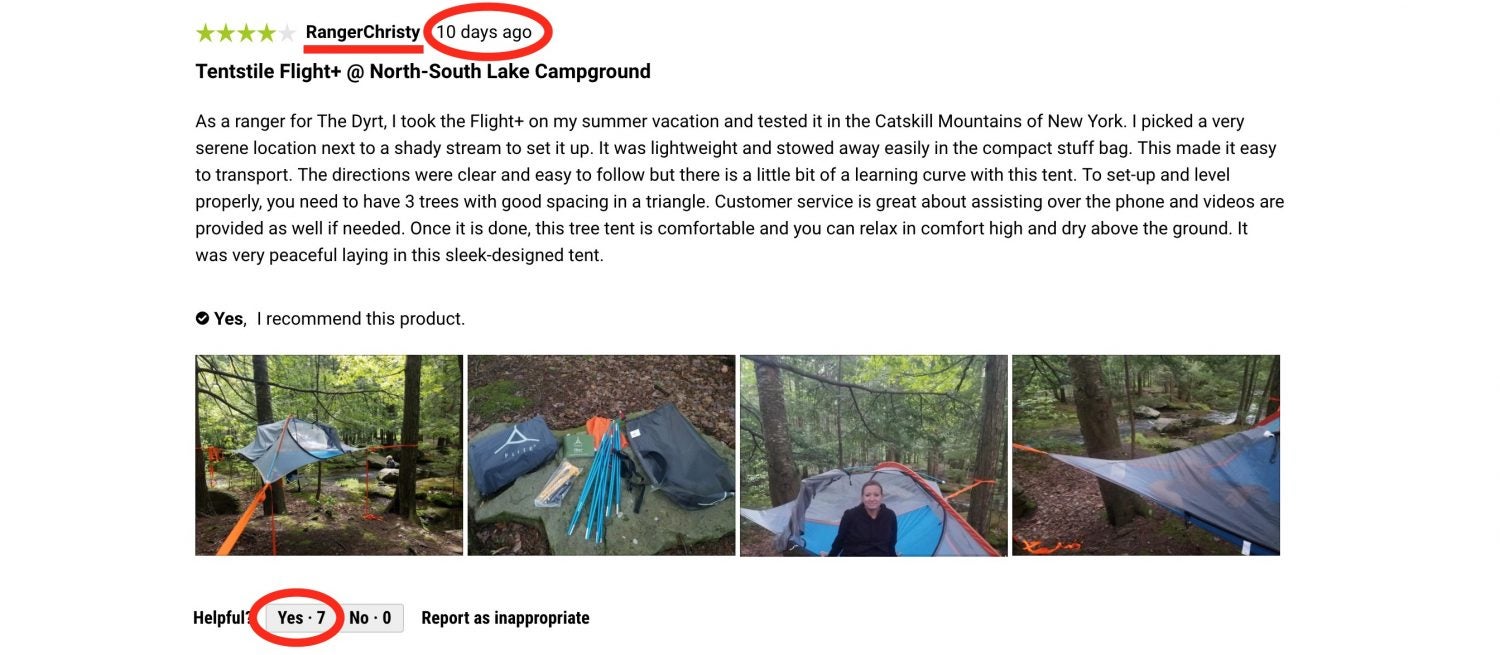This screenshot has height=655, width=1500.
Task: Open photo of tent rainfly near stream
Action: (1146, 455)
